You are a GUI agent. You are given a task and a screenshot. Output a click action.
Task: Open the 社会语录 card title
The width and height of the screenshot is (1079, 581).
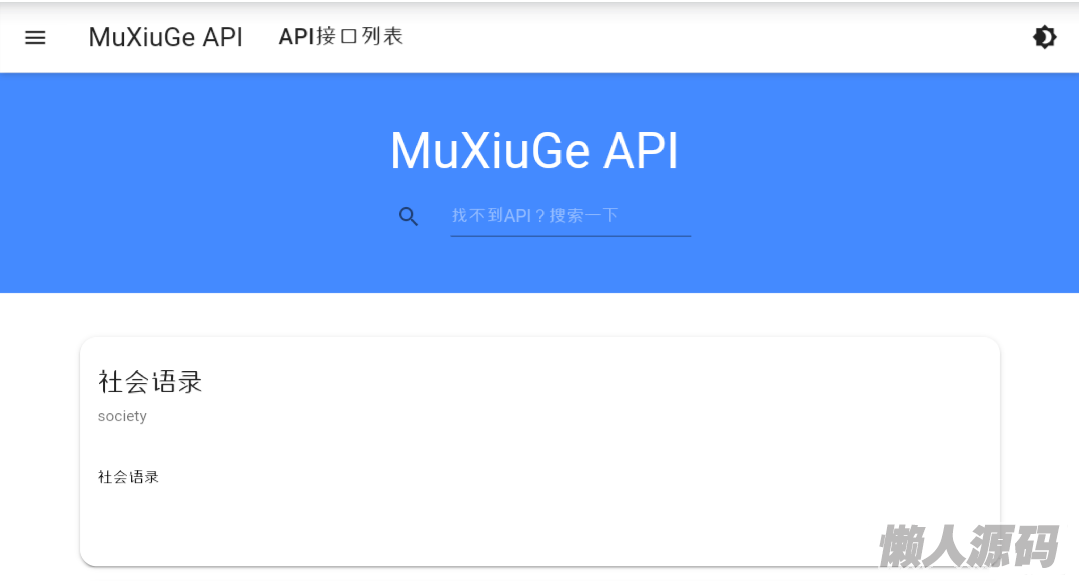click(150, 382)
